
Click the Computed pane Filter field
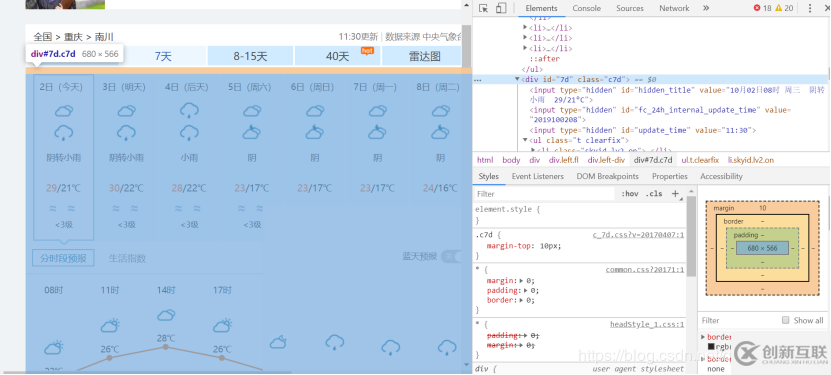point(738,320)
